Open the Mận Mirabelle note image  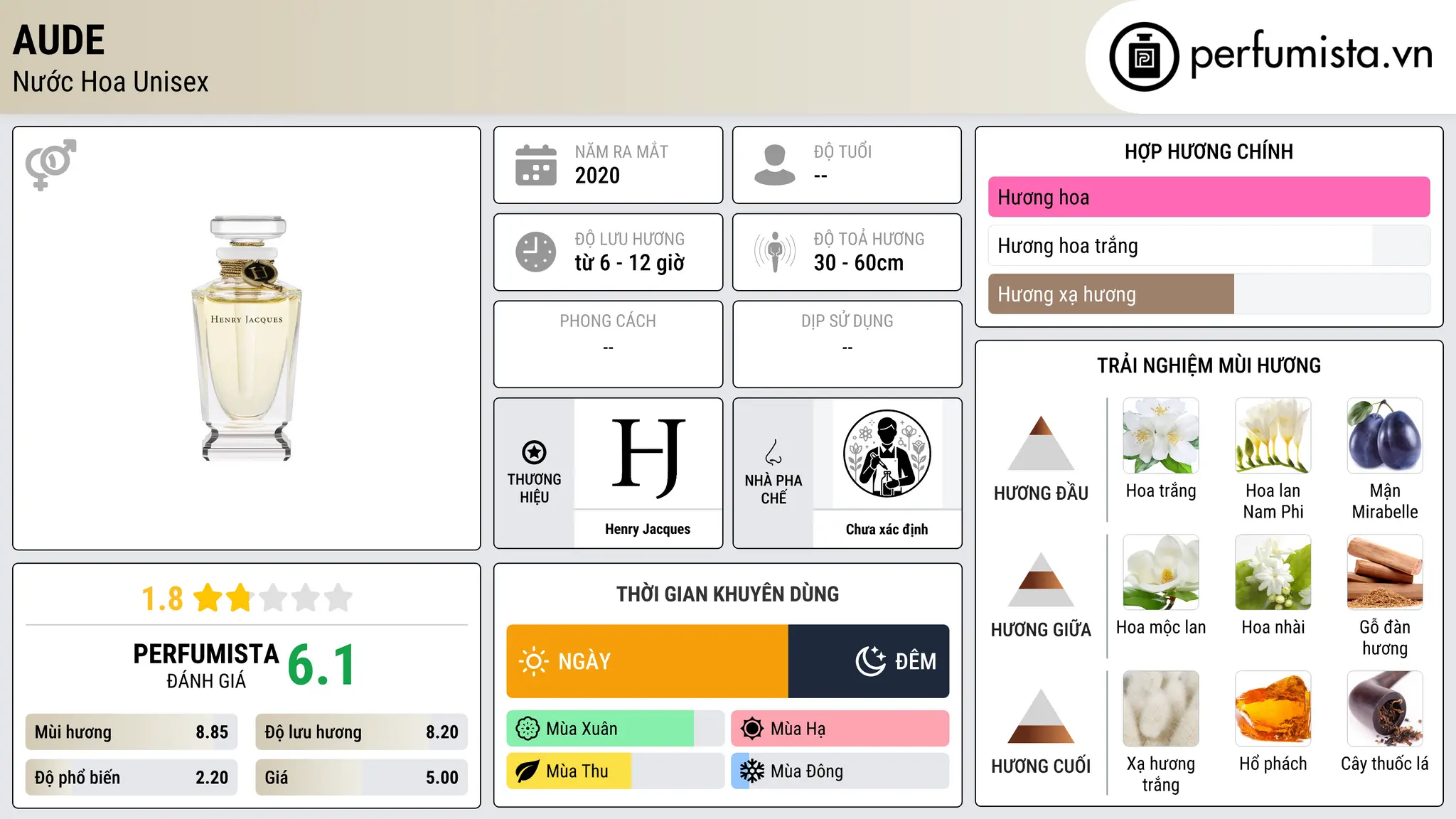[x=1385, y=436]
